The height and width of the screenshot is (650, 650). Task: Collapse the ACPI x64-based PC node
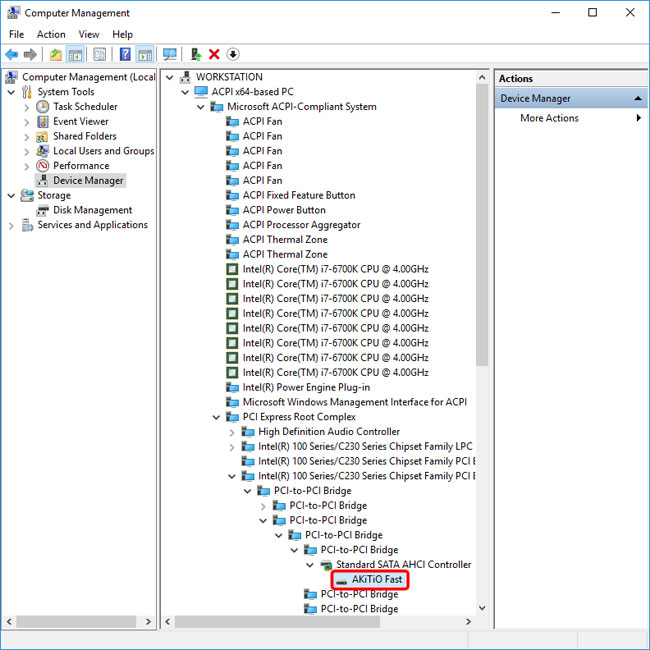185,92
